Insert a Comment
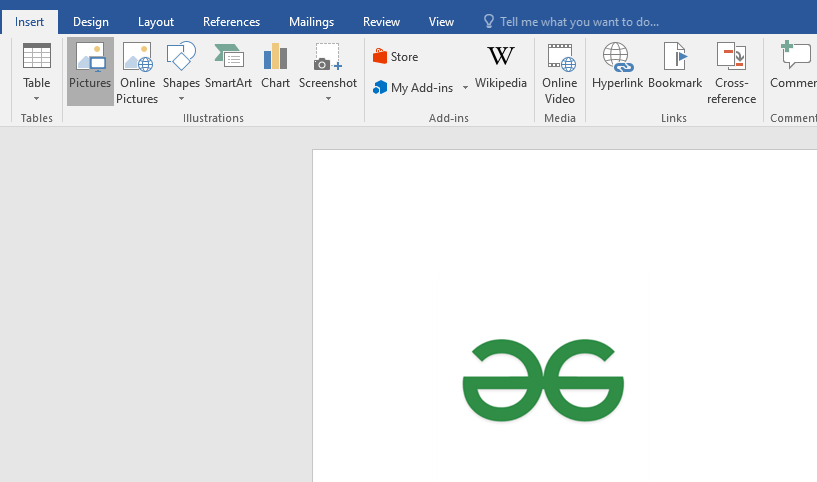This screenshot has width=817, height=482. tap(793, 66)
